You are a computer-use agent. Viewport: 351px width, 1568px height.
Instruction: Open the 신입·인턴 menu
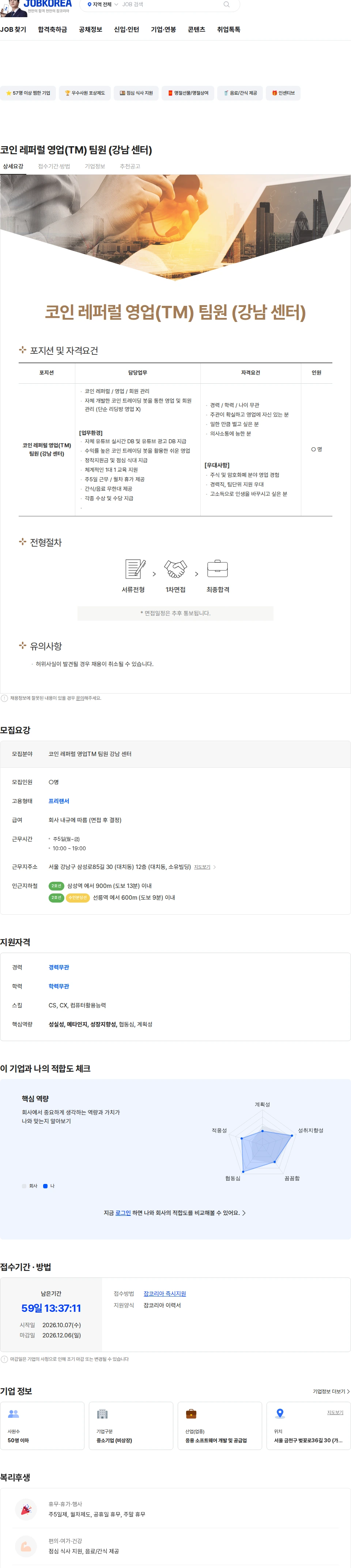[x=127, y=29]
